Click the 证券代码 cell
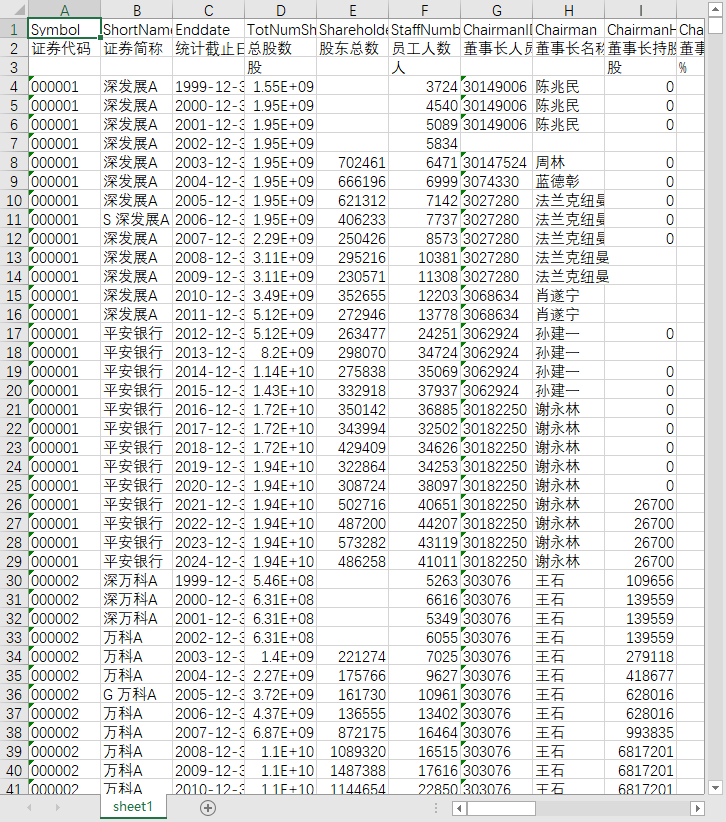This screenshot has height=822, width=726. (x=64, y=48)
